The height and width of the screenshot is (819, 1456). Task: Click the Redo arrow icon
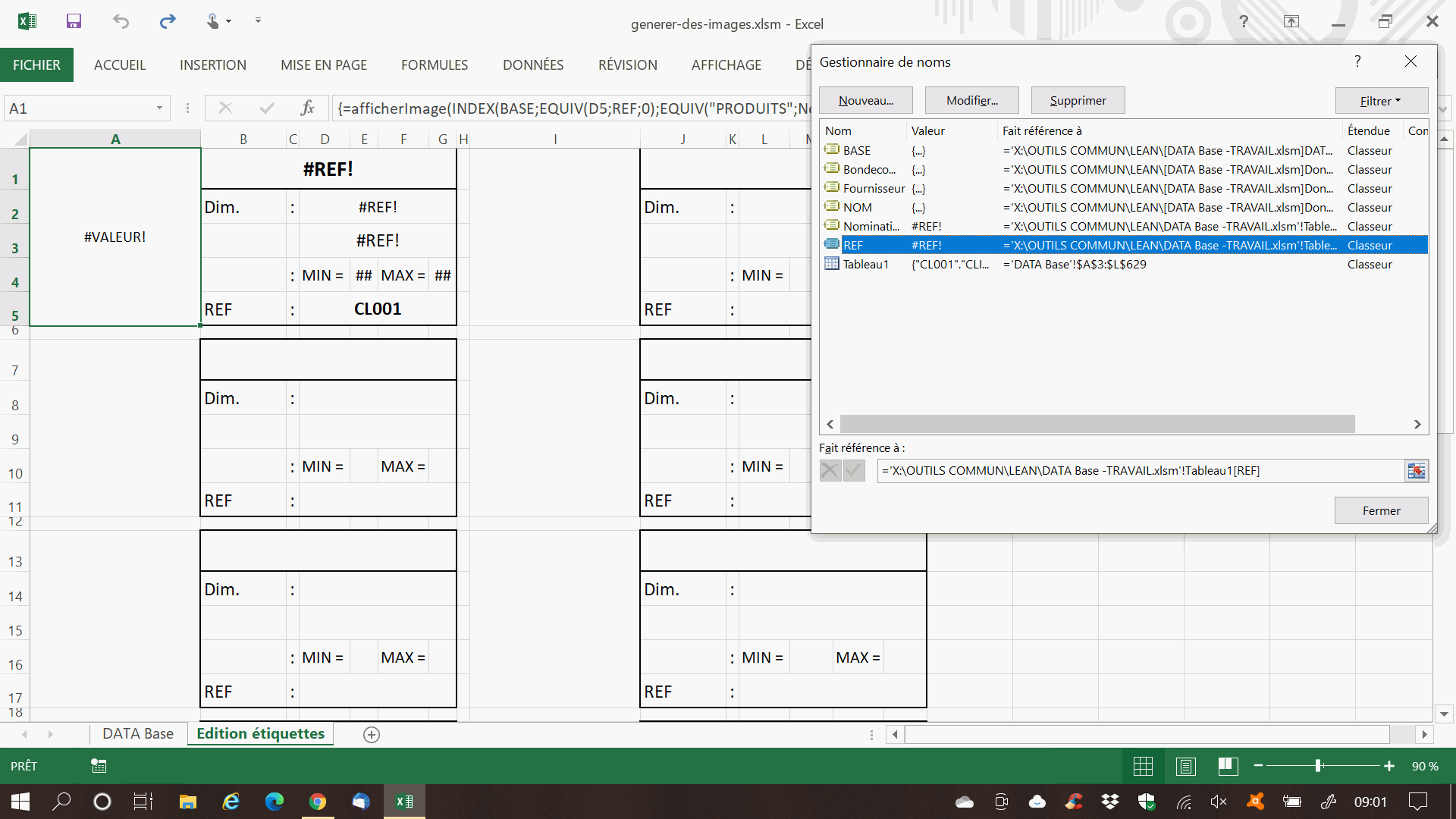[x=168, y=21]
